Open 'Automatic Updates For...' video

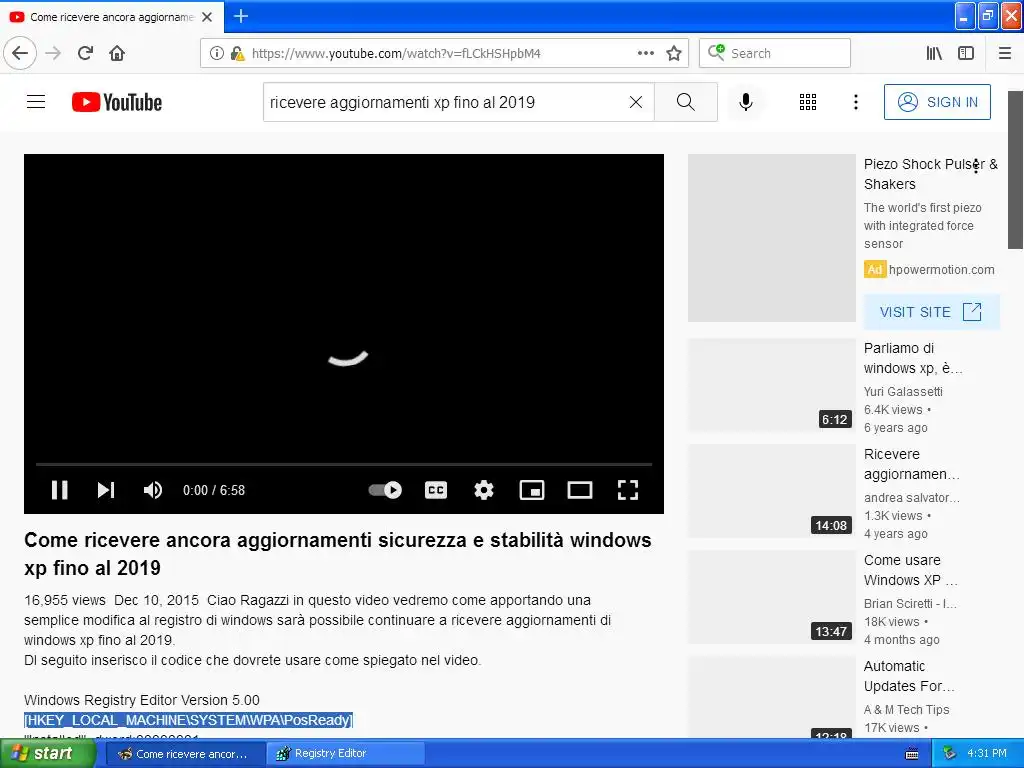click(909, 676)
